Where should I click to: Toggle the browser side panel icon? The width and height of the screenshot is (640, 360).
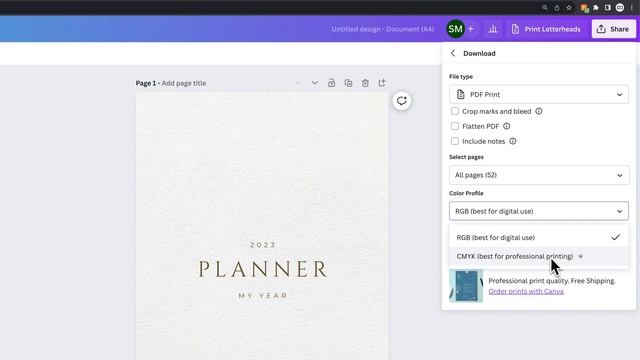tap(608, 7)
